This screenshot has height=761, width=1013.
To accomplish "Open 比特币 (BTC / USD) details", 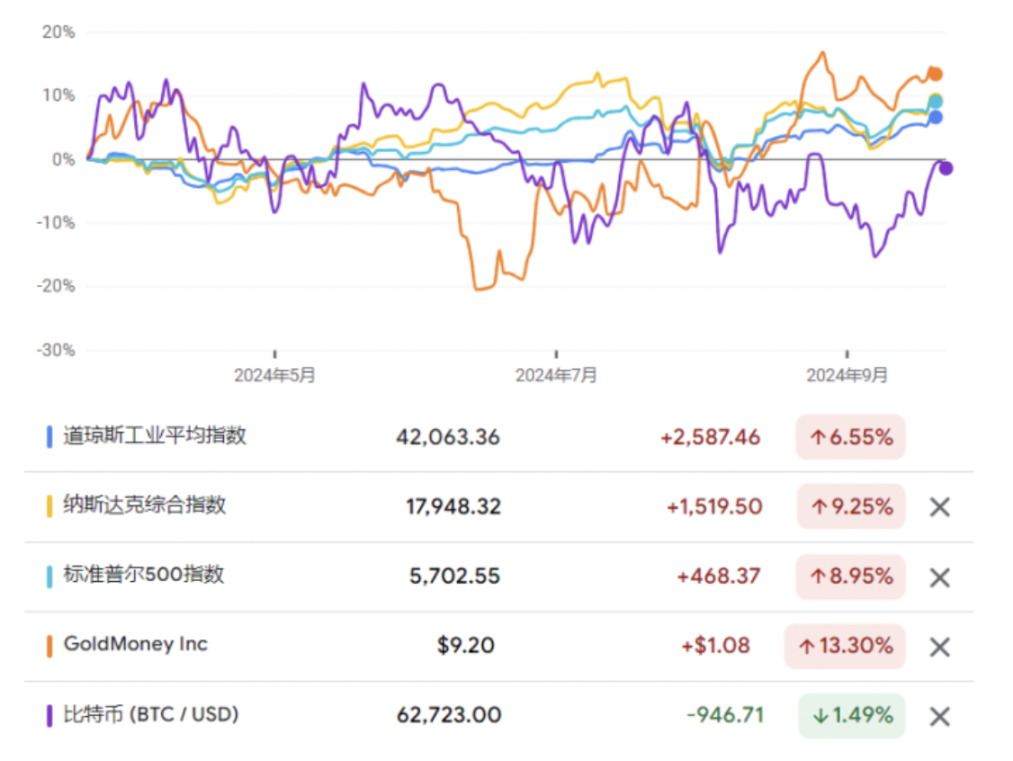I will point(151,714).
